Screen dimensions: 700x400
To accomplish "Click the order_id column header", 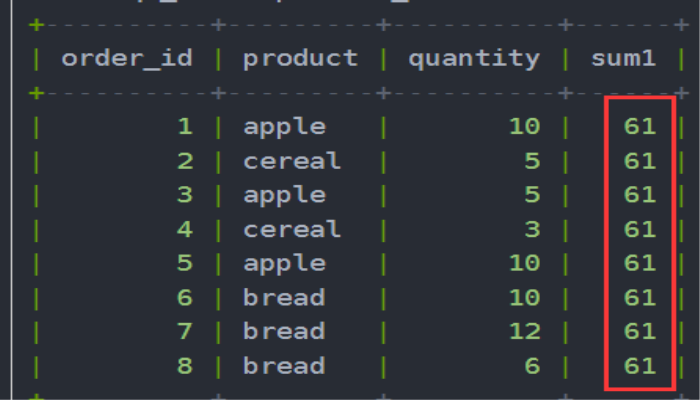I will 127,59.
